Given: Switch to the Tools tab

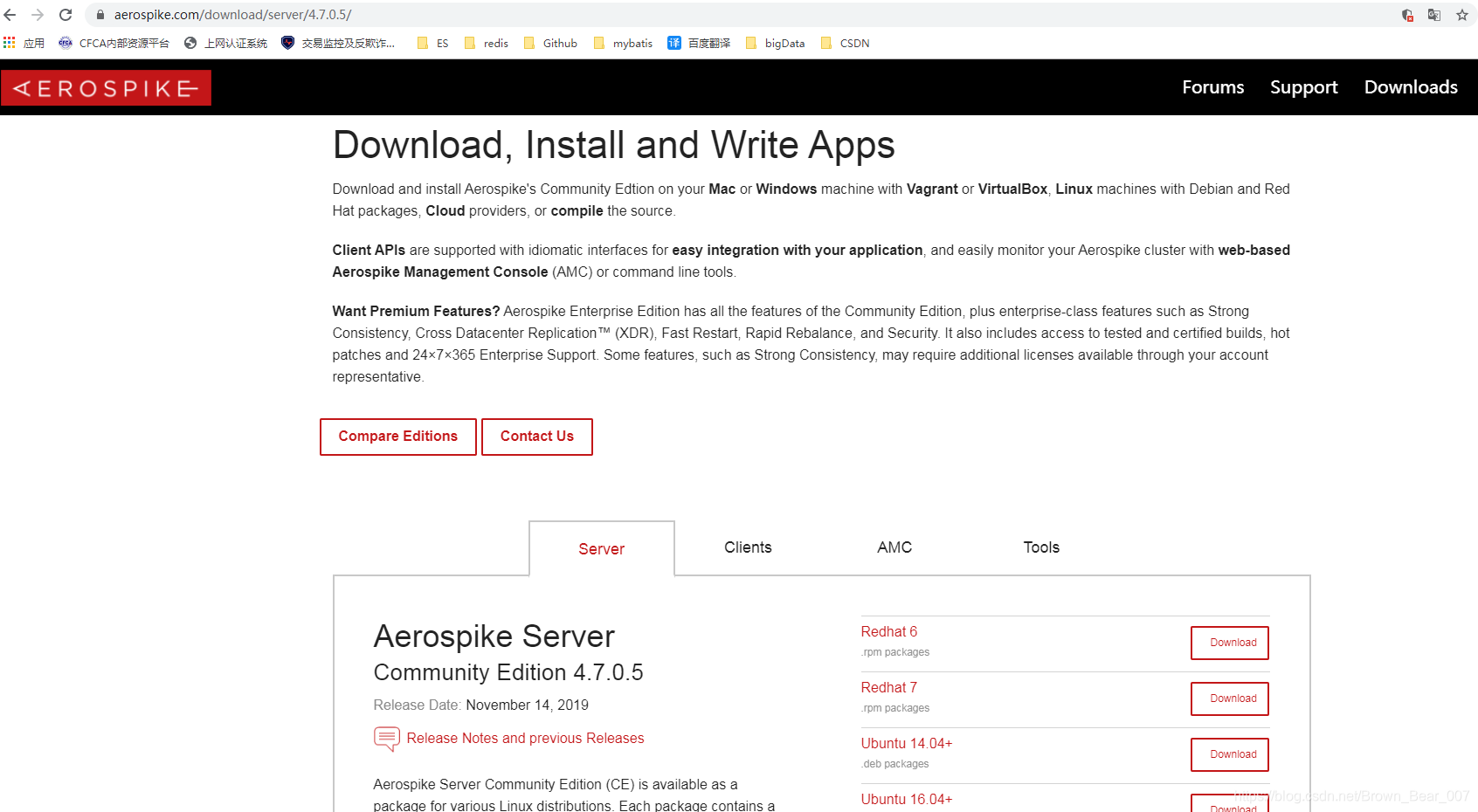Looking at the screenshot, I should coord(1041,547).
